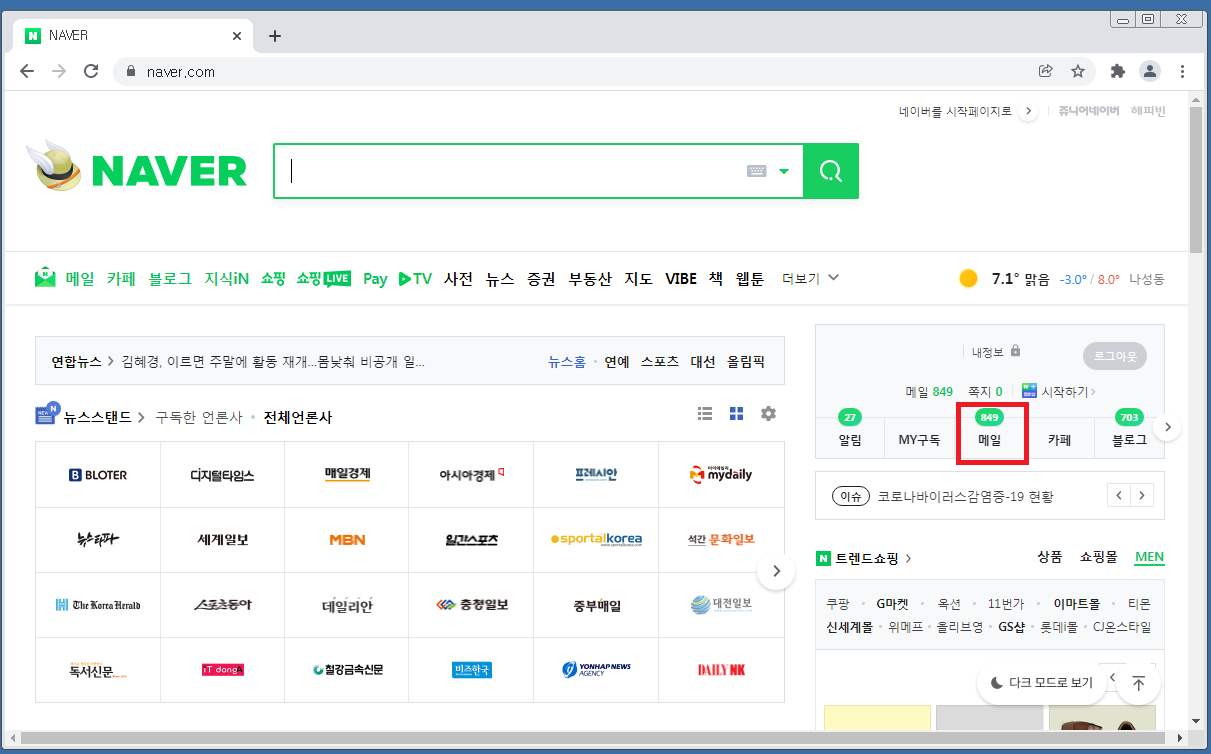The image size is (1211, 754).
Task: Click the site lock icon in address bar
Action: (130, 71)
